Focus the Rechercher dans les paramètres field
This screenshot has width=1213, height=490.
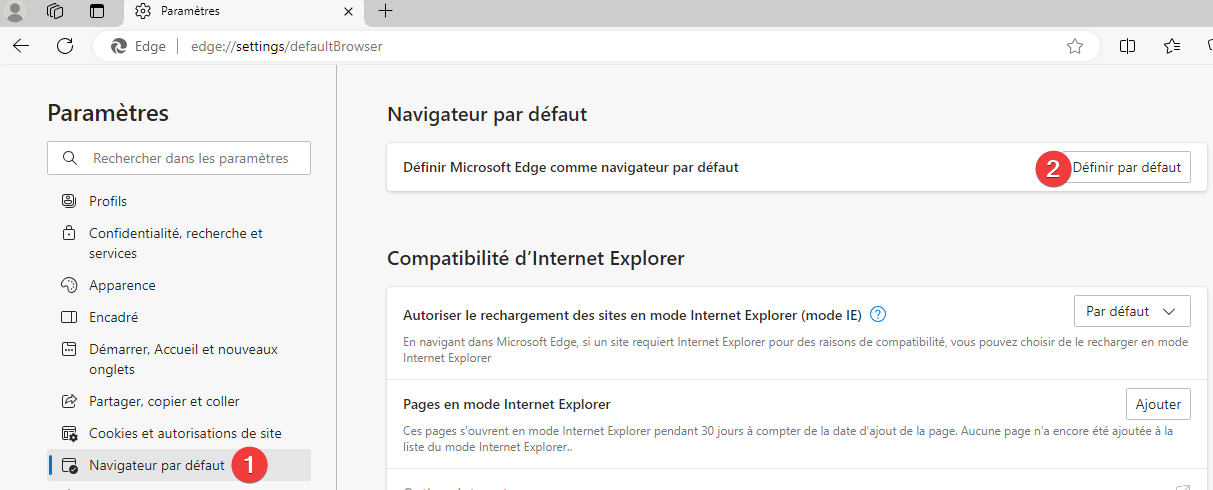click(x=179, y=158)
